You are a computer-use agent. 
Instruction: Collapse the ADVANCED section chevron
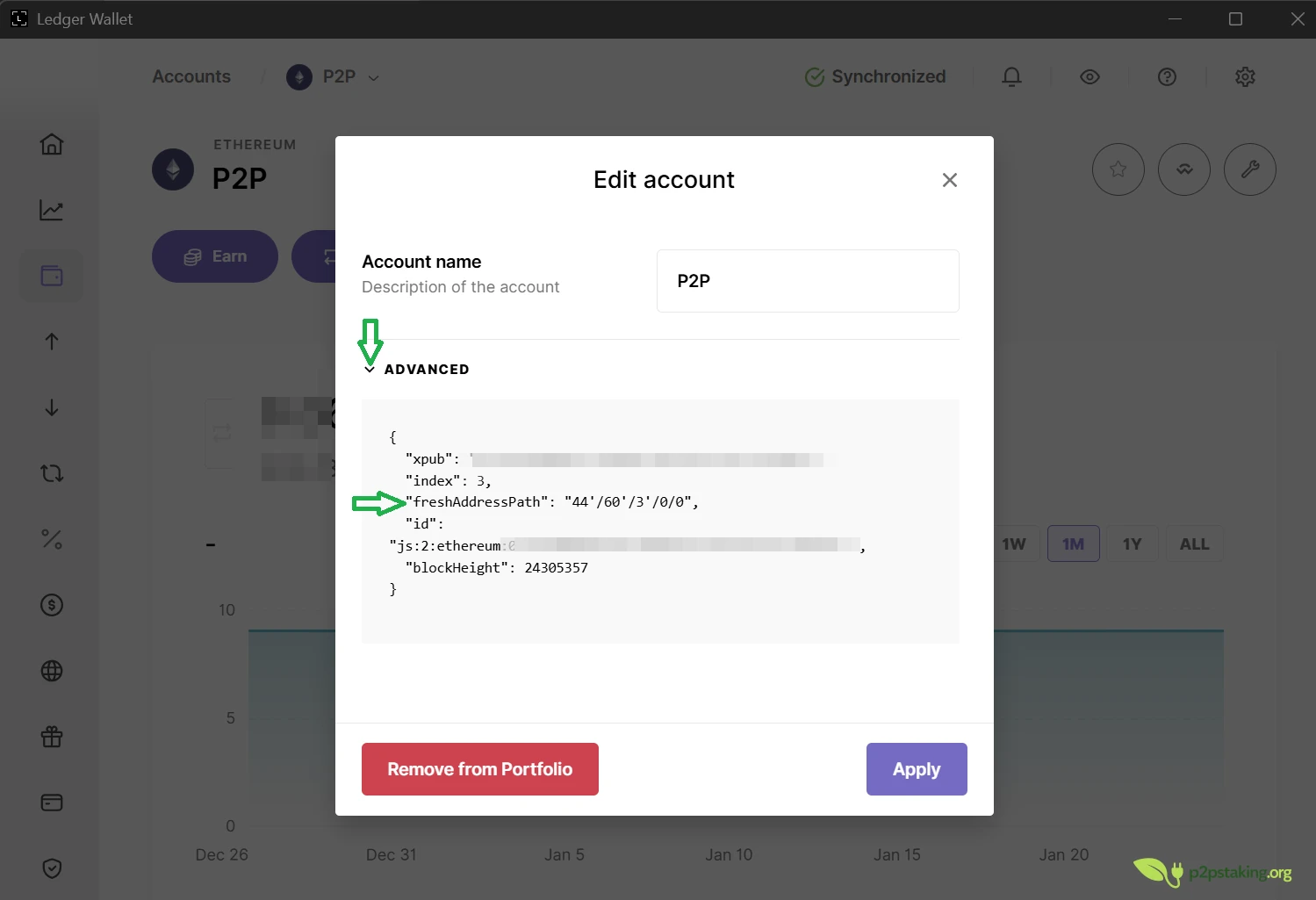[x=370, y=369]
